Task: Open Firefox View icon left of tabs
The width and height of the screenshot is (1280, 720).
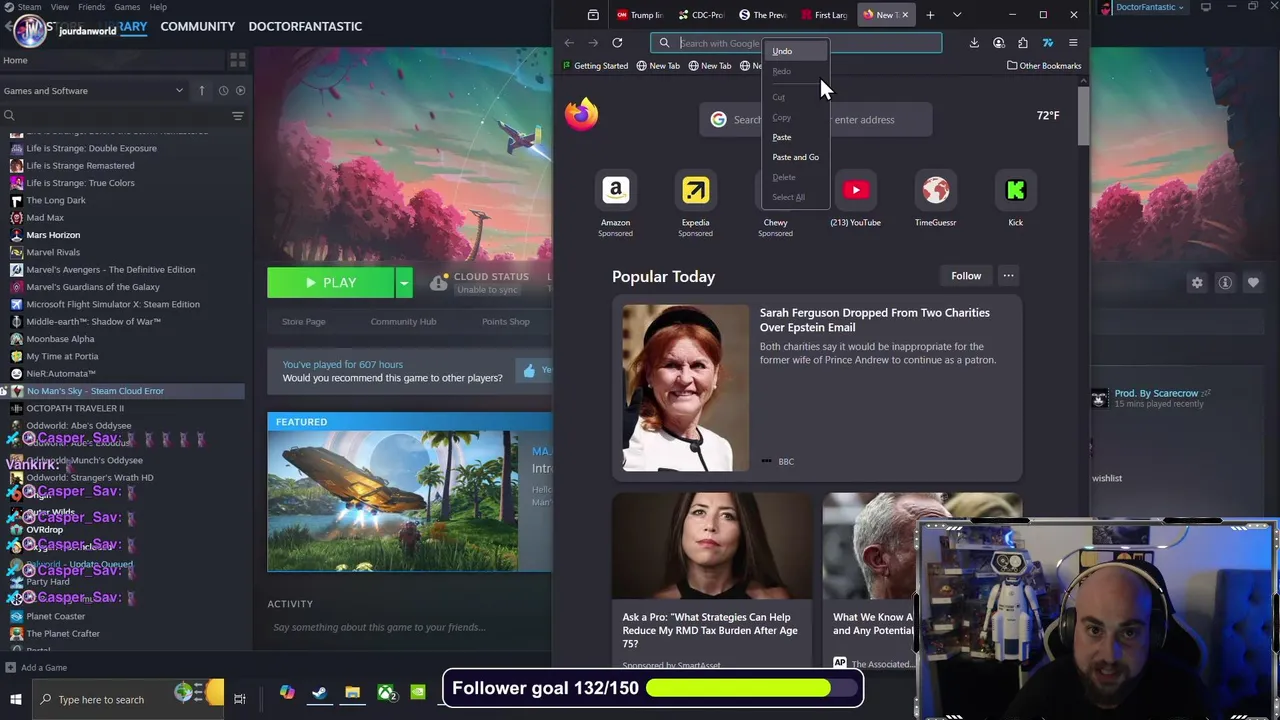Action: click(x=593, y=15)
